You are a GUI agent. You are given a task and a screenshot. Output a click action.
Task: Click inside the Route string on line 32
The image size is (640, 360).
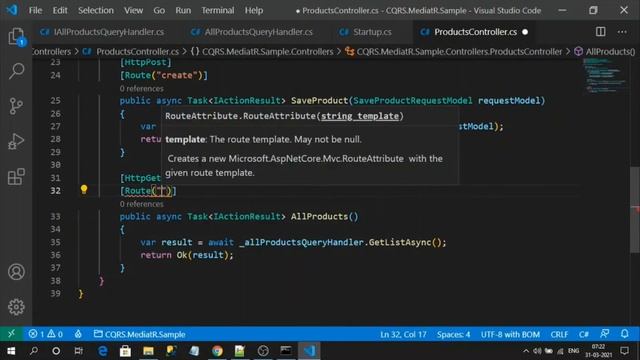pyautogui.click(x=161, y=191)
